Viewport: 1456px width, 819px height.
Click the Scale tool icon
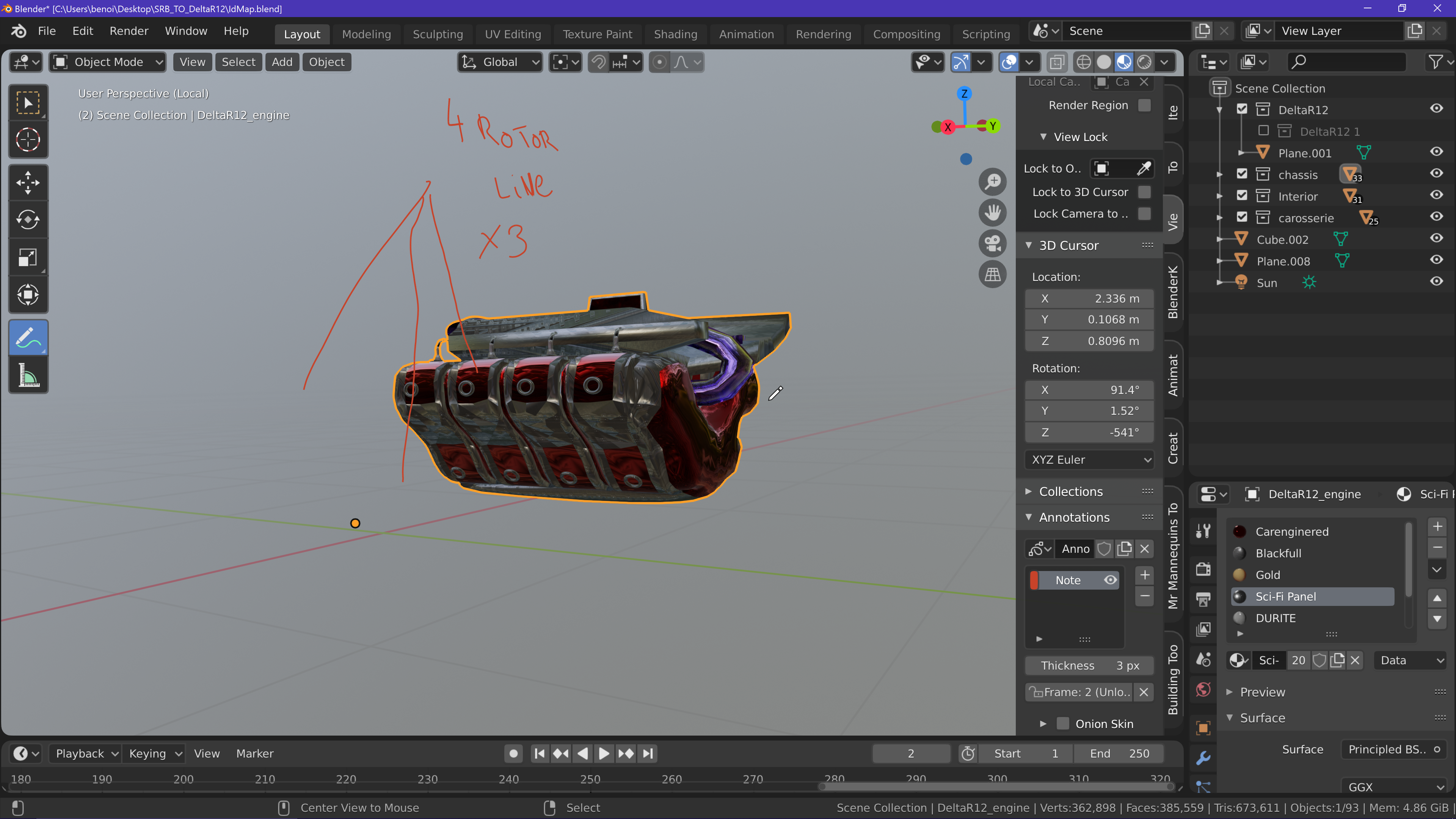28,258
